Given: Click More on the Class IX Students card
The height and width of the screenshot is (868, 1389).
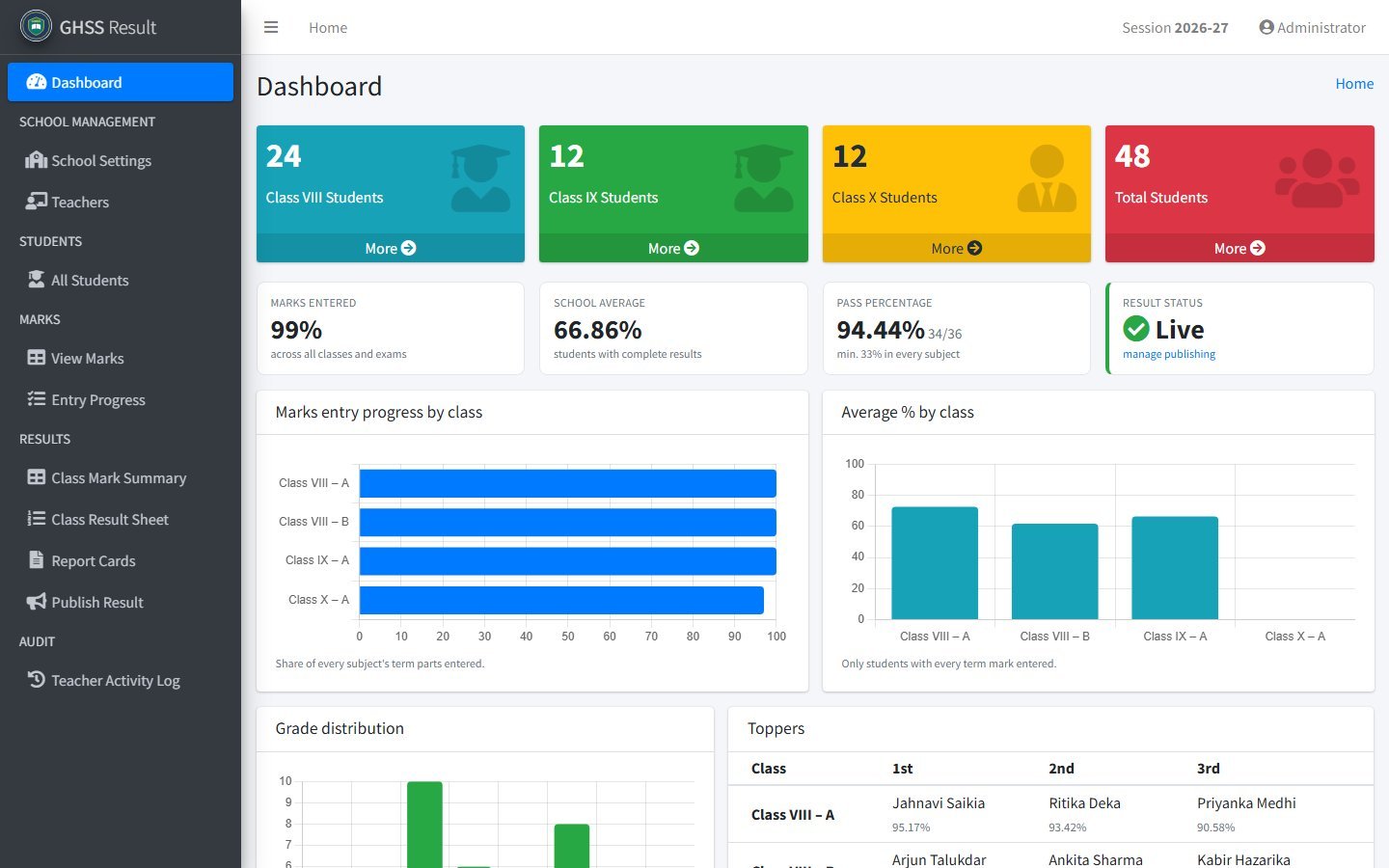Looking at the screenshot, I should [x=673, y=248].
